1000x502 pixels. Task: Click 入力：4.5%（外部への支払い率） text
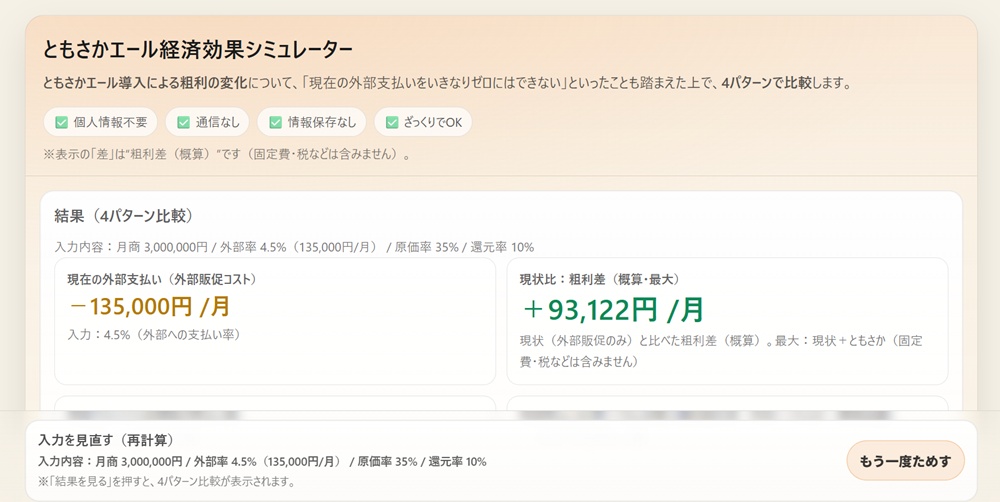click(x=155, y=334)
